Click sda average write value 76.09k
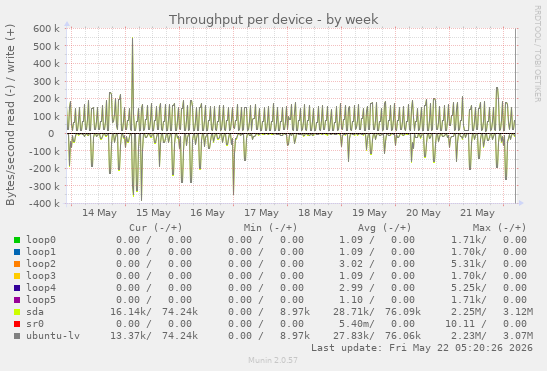Viewport: 547px width, 371px height. point(403,312)
